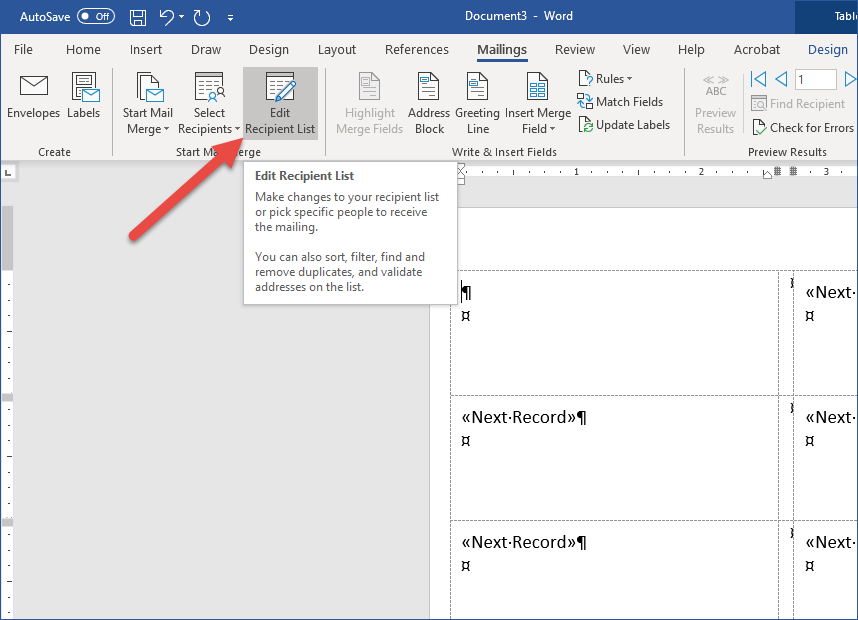
Task: Open the Table Tools Design tab
Action: point(827,49)
